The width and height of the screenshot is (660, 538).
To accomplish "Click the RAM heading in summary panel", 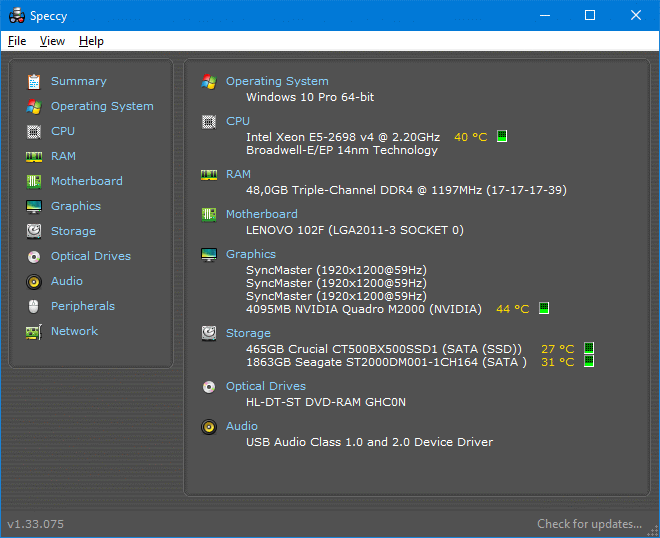I will [238, 174].
